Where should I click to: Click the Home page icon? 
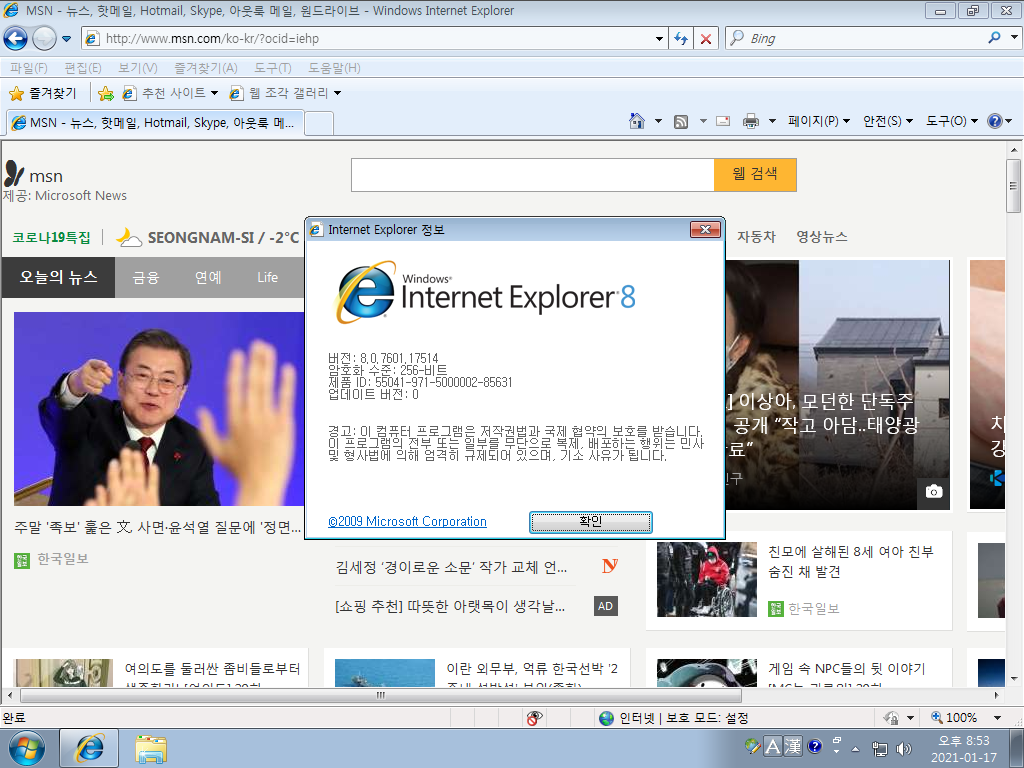pos(637,121)
